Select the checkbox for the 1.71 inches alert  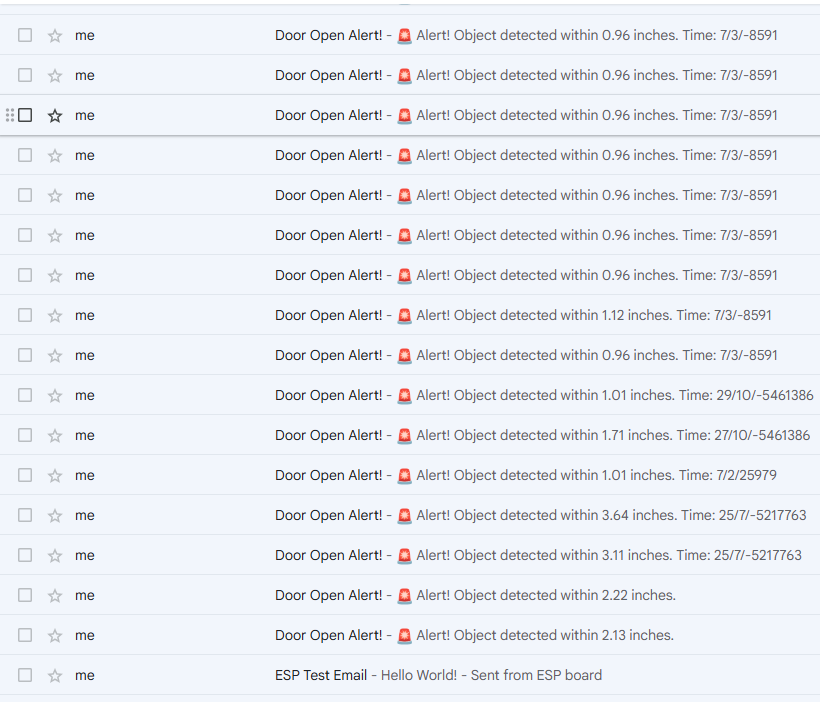(25, 435)
